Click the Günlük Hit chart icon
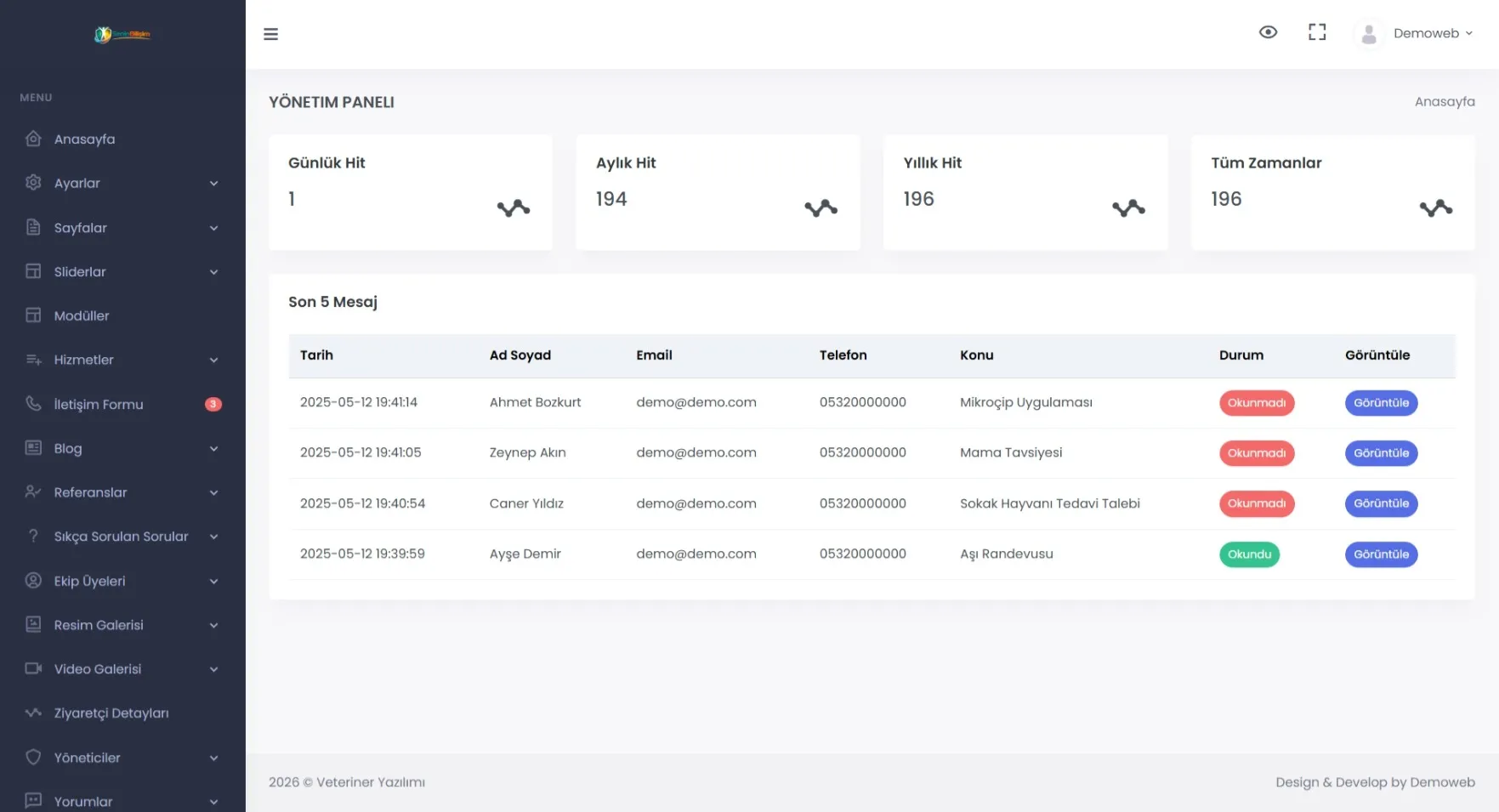Viewport: 1499px width, 812px height. (513, 208)
